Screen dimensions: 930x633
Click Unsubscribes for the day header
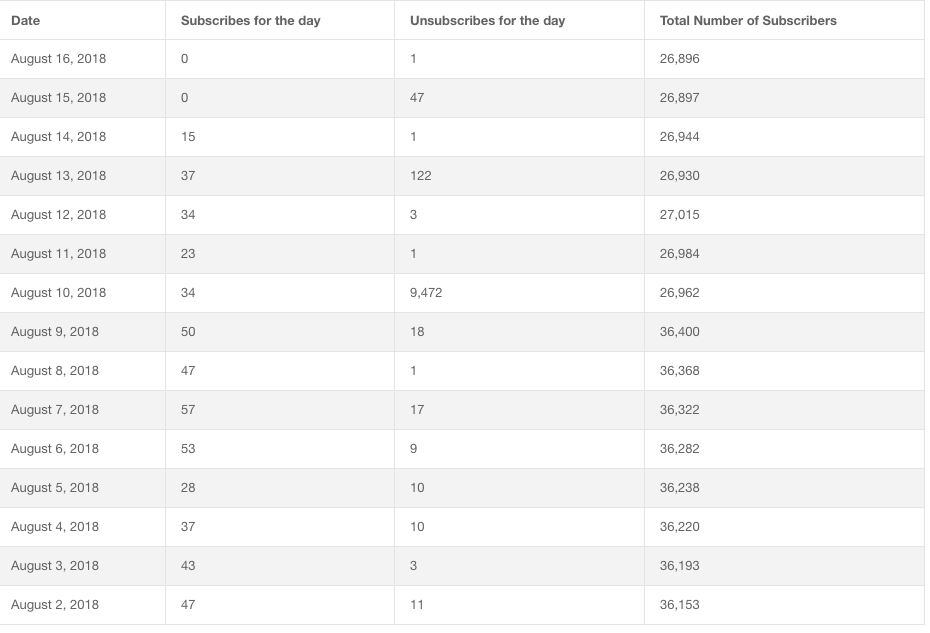coord(488,21)
